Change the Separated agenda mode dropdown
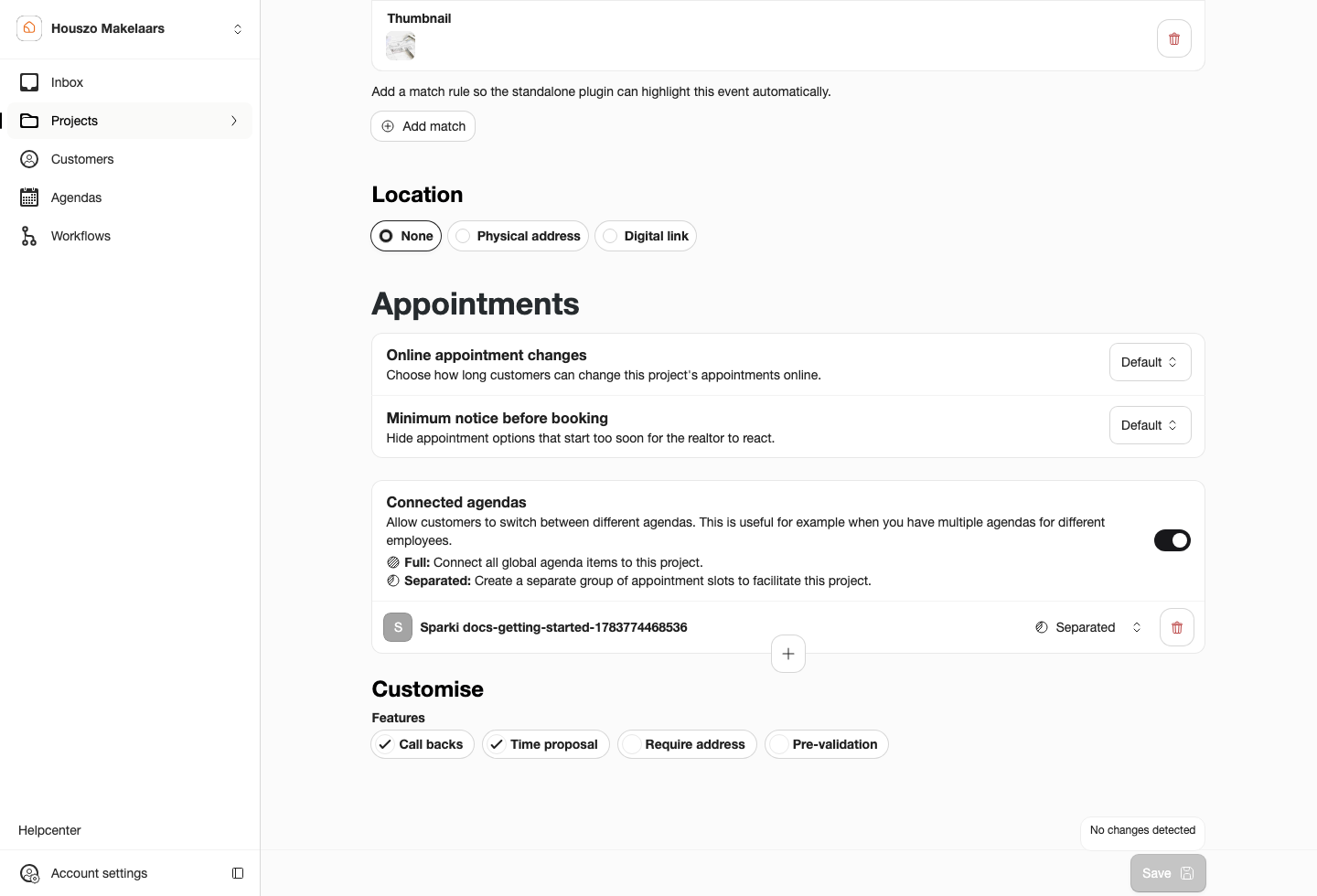Image resolution: width=1317 pixels, height=896 pixels. (x=1088, y=627)
